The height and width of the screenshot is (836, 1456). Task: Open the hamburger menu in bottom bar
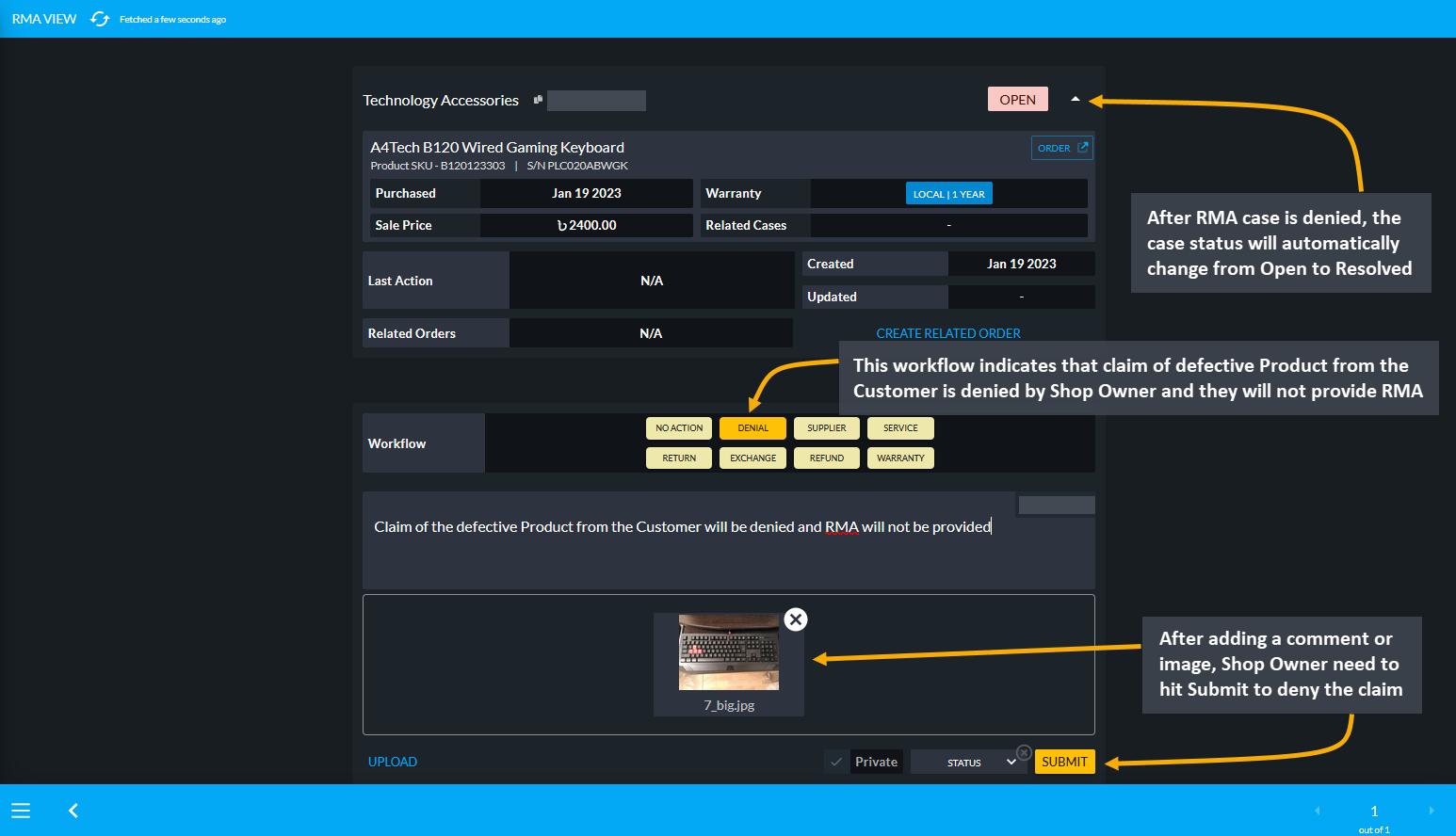tap(21, 811)
